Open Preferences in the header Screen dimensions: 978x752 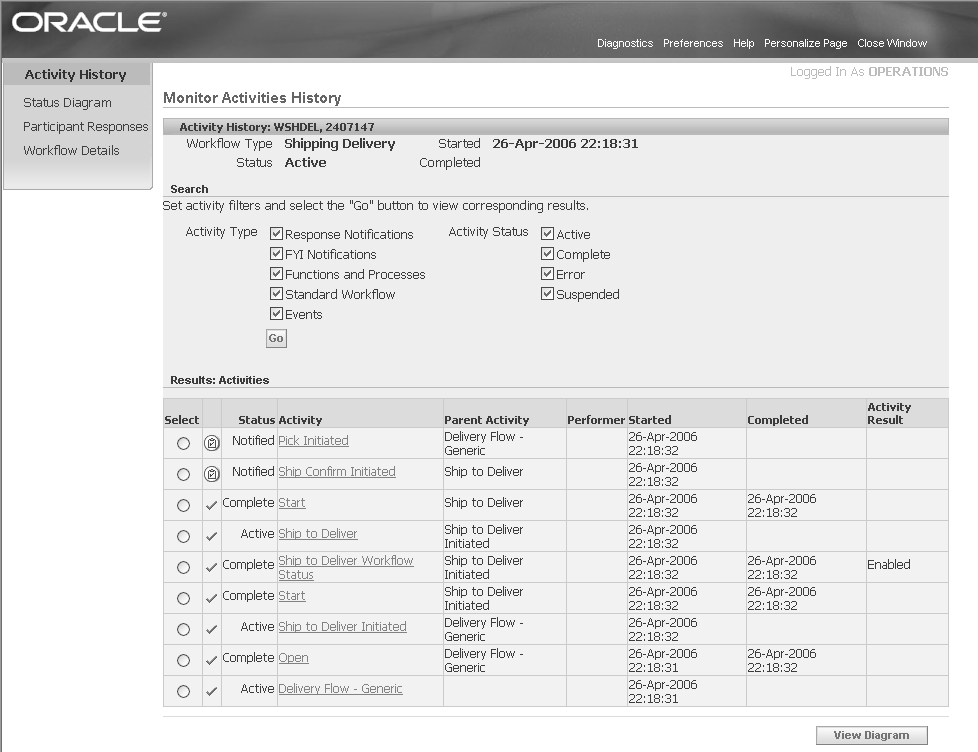point(693,43)
